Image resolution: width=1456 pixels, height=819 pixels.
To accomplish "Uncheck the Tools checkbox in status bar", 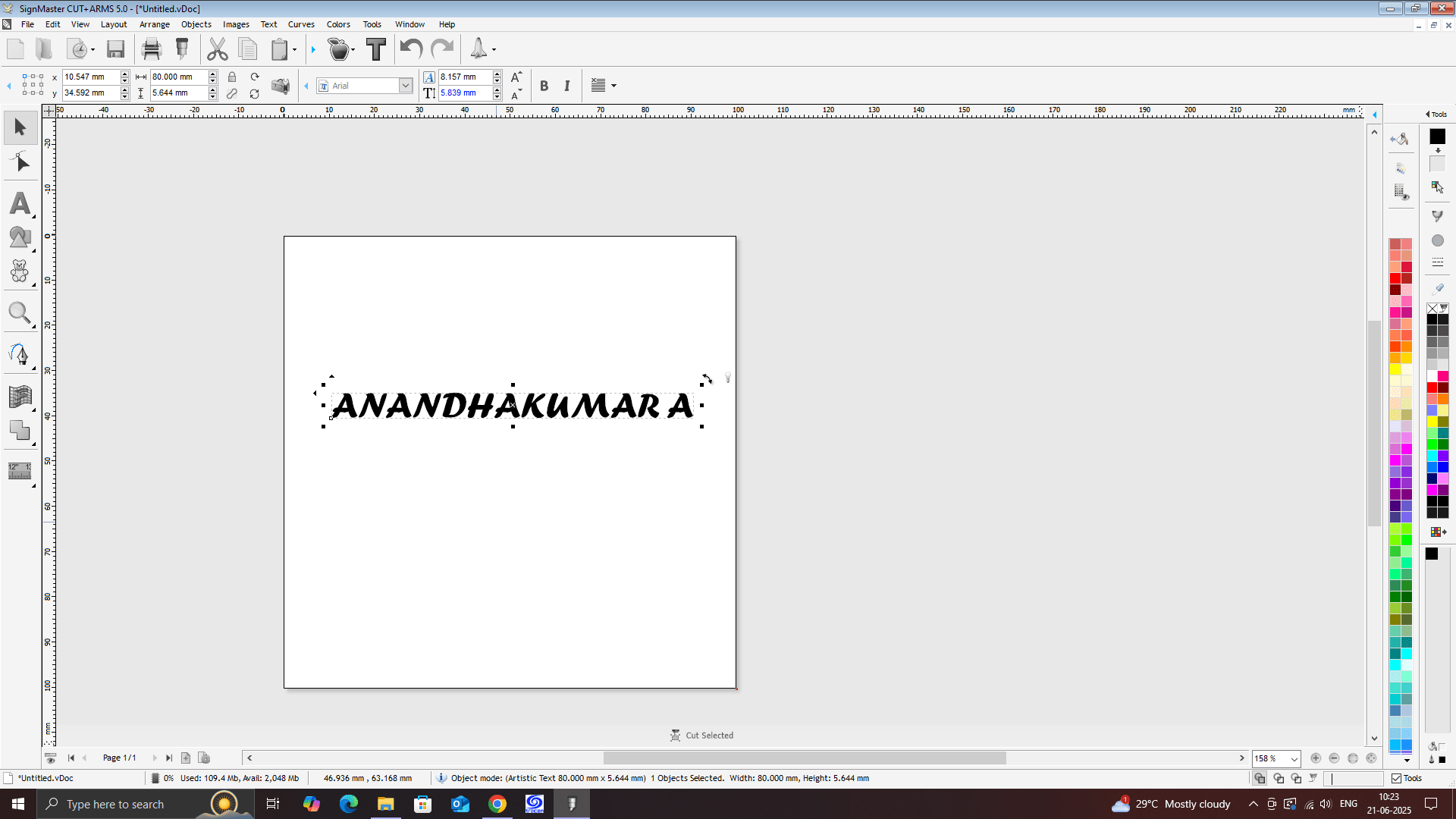I will (x=1396, y=778).
